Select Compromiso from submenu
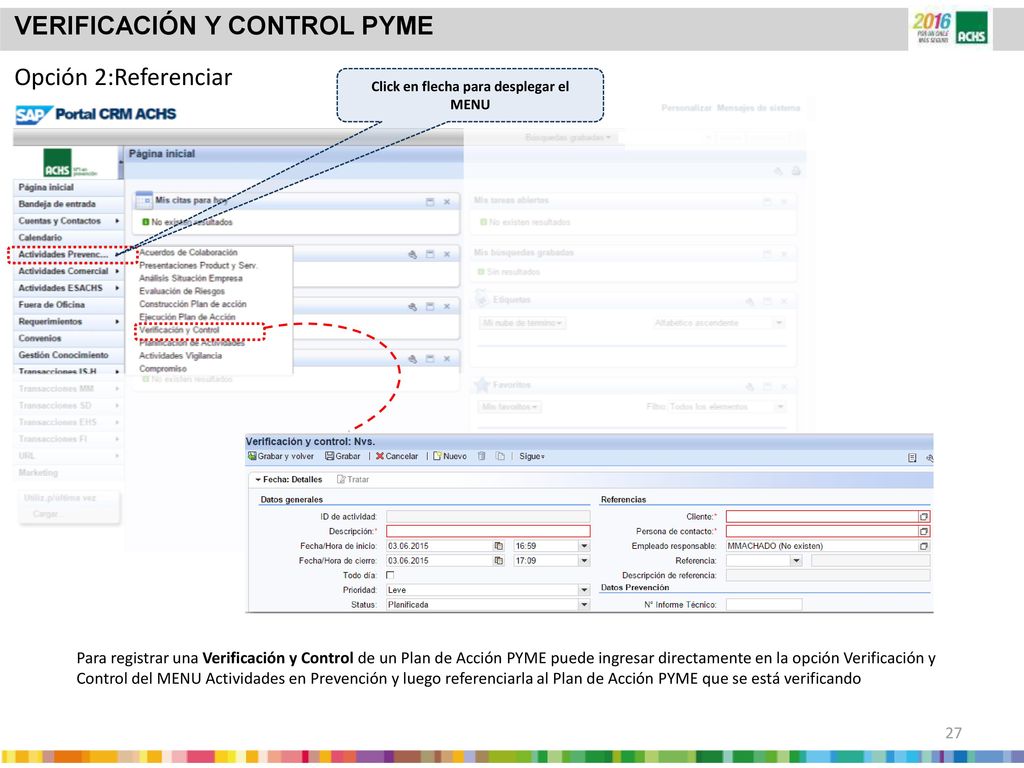Screen dimensions: 1024x768 pyautogui.click(x=163, y=369)
